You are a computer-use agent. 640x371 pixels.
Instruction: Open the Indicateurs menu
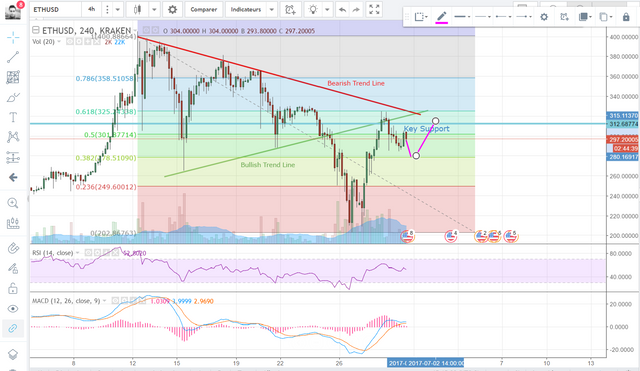pyautogui.click(x=246, y=9)
